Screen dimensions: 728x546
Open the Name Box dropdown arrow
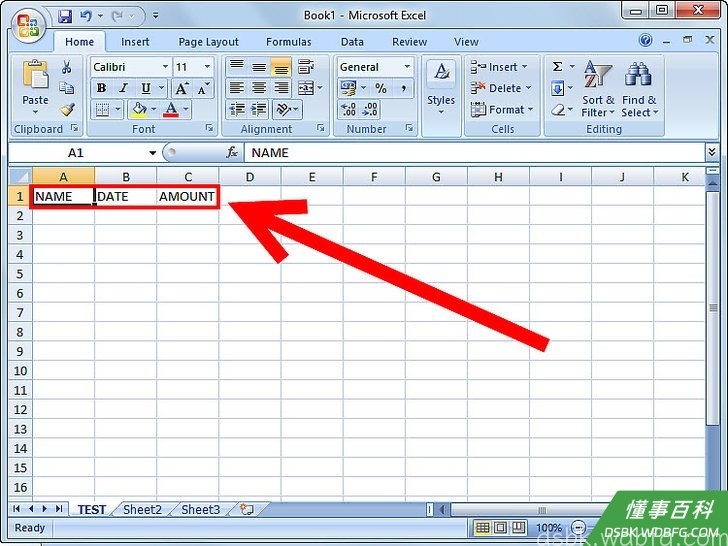coord(152,153)
